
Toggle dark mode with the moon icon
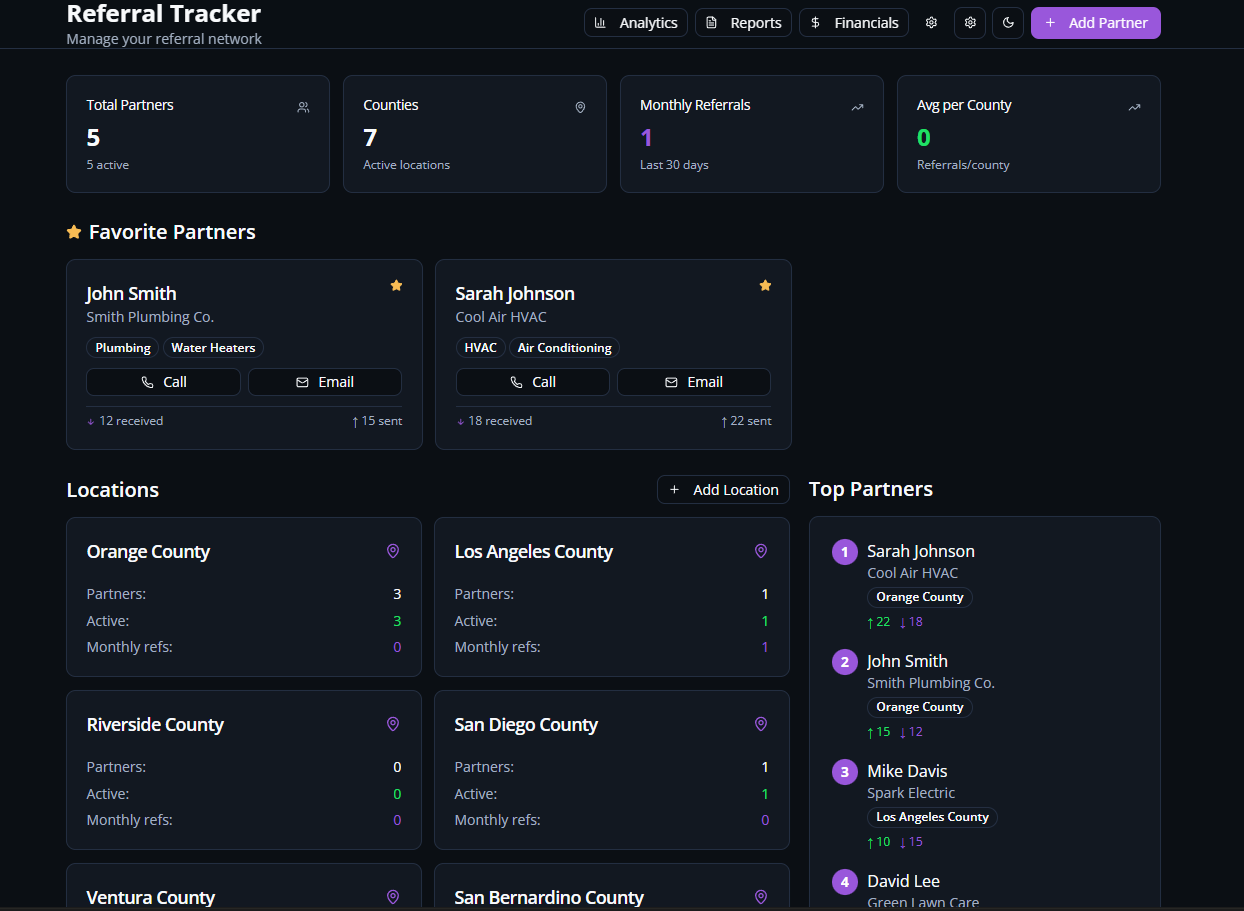pos(1008,22)
